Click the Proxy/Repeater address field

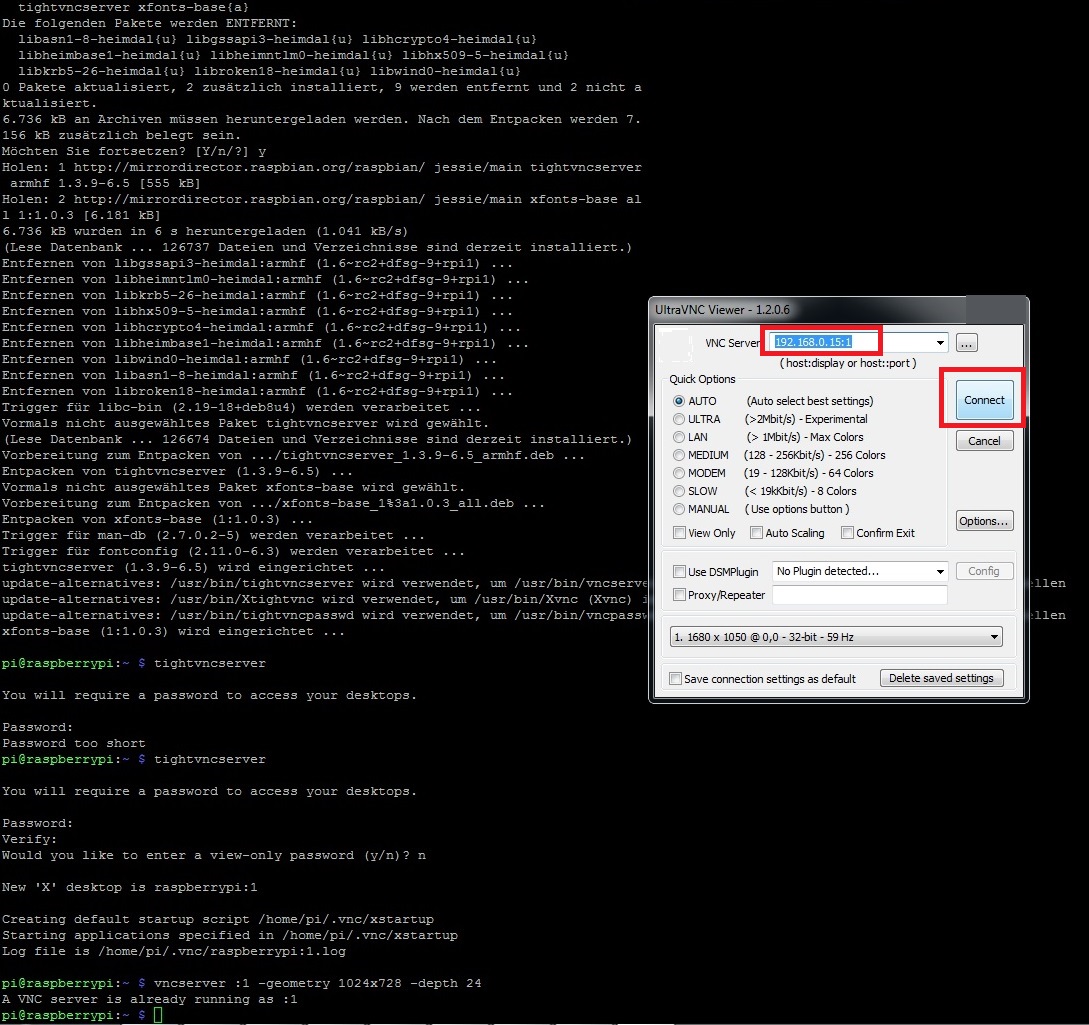[860, 594]
